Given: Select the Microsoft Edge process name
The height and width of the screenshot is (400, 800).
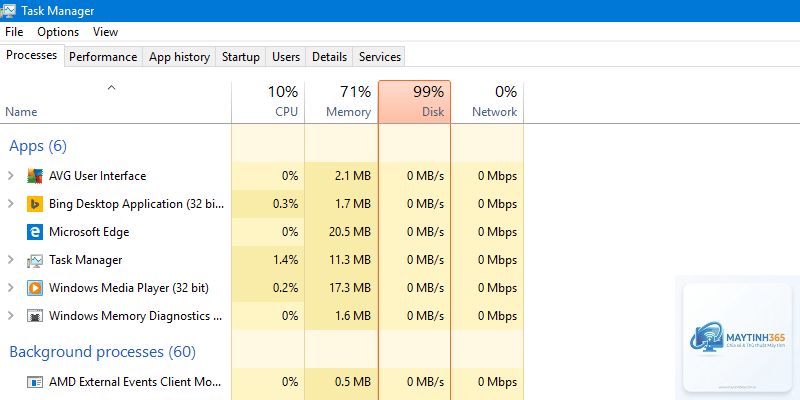Looking at the screenshot, I should pos(89,232).
